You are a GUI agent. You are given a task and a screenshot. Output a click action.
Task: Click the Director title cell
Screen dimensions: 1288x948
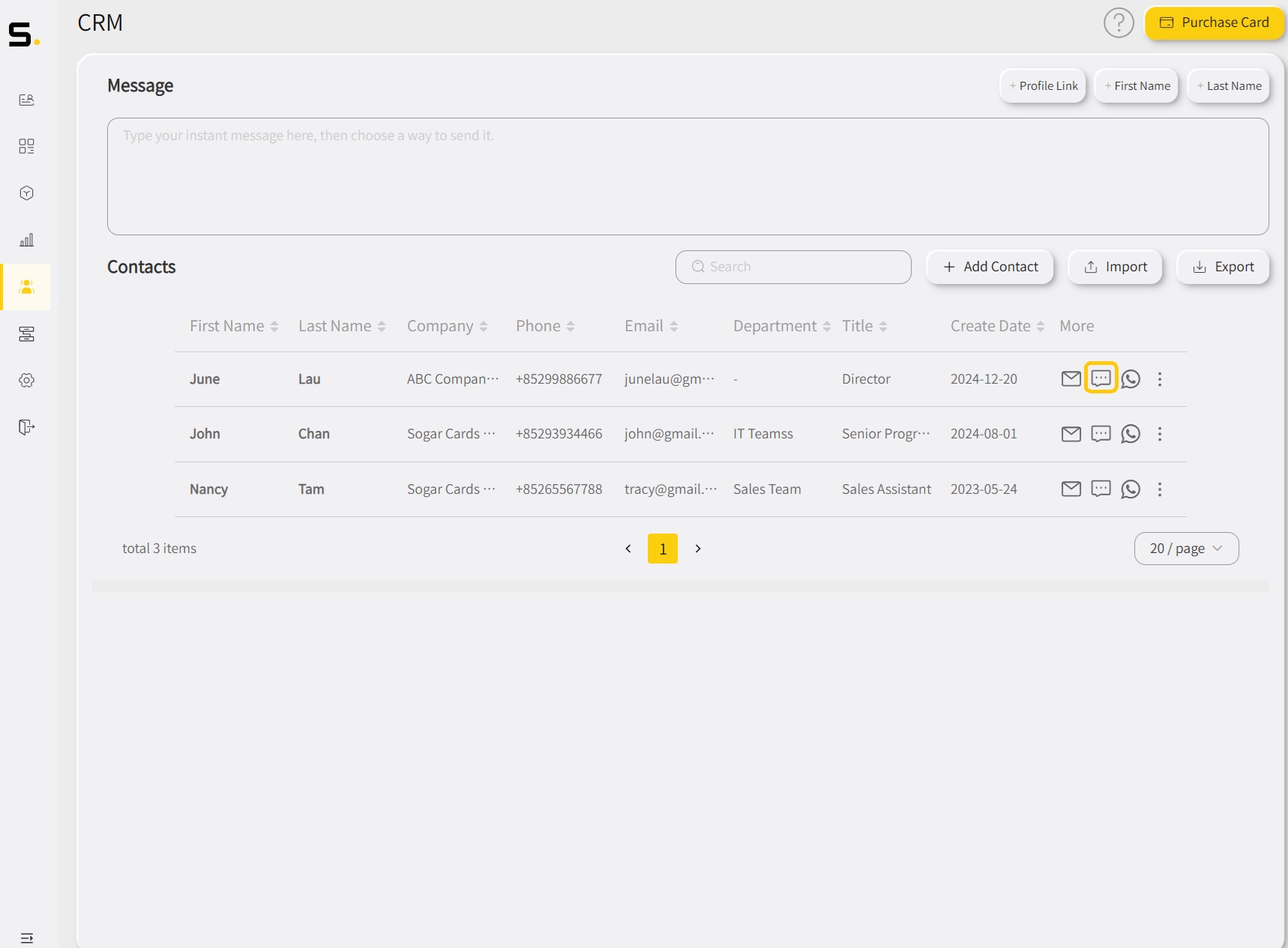click(866, 379)
